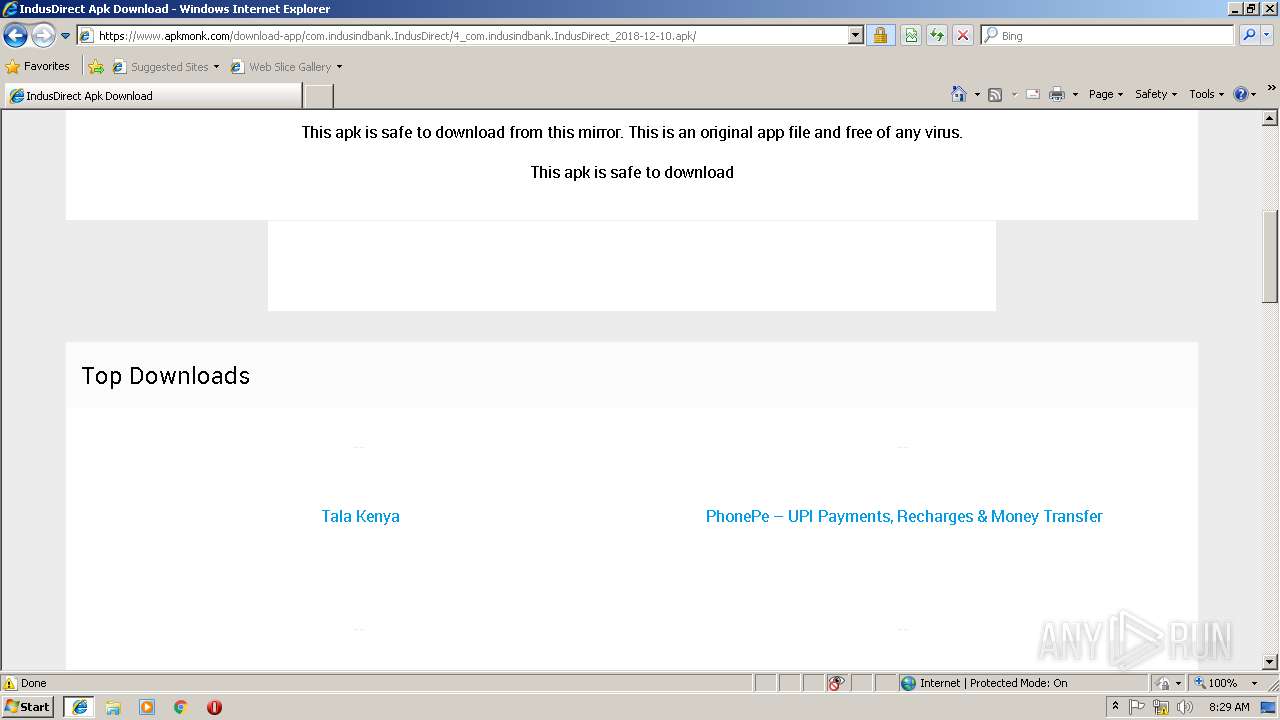This screenshot has height=720, width=1280.
Task: Expand the Print options dropdown arrow
Action: coord(1075,94)
